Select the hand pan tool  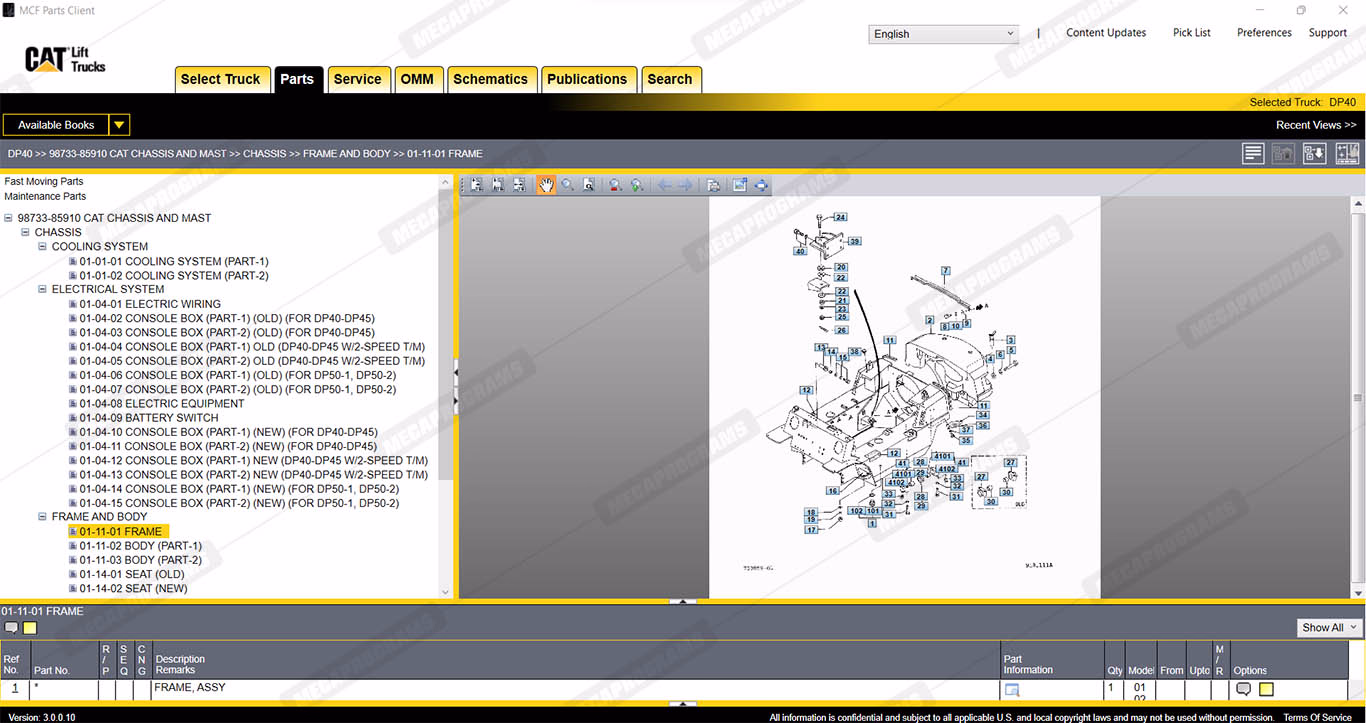[x=546, y=185]
